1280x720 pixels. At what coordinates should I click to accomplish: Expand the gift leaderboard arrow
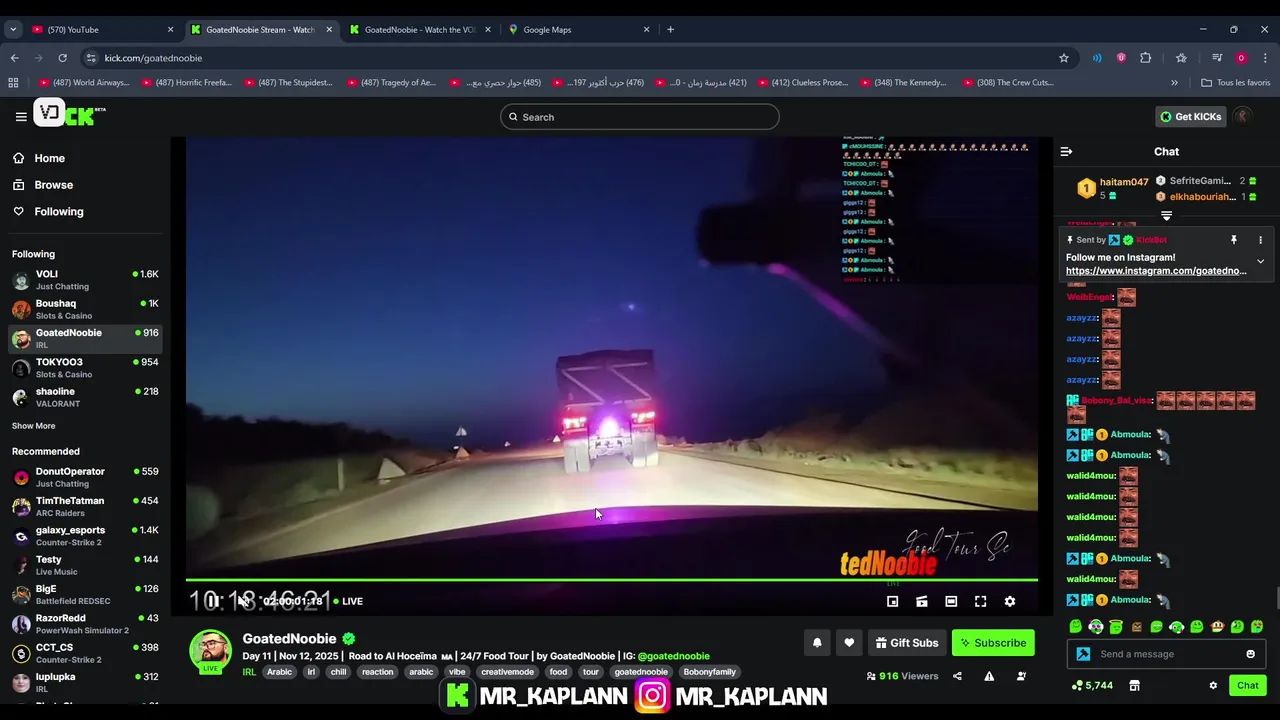pyautogui.click(x=1166, y=216)
